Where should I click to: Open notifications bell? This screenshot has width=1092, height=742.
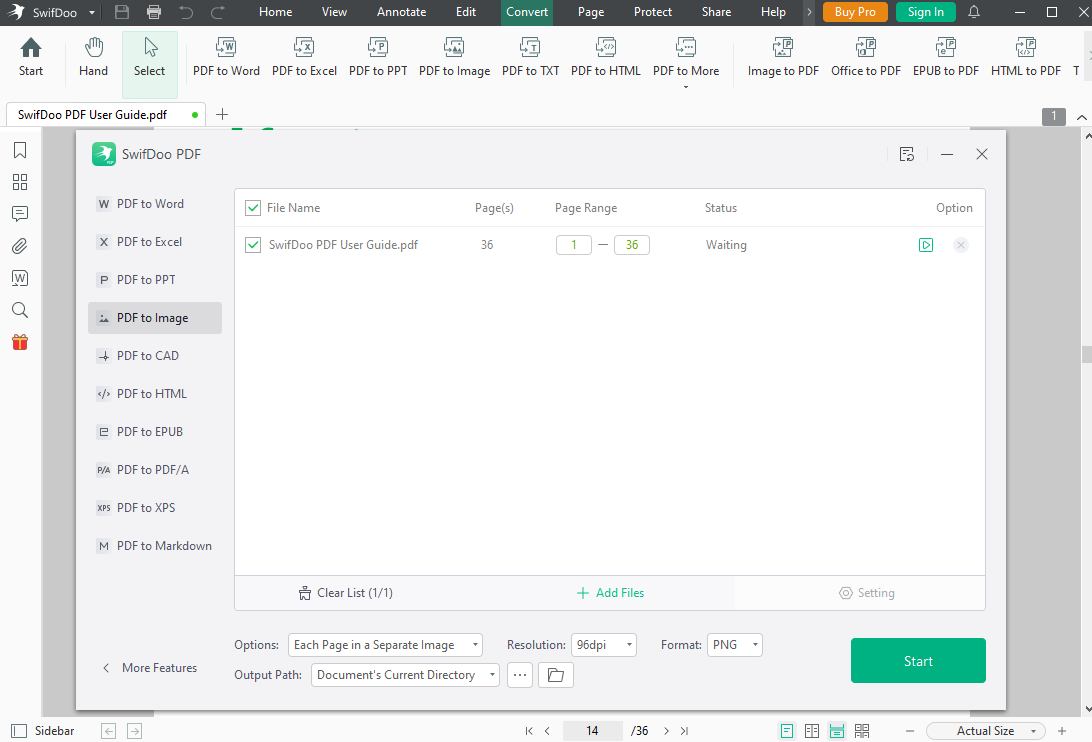[974, 12]
